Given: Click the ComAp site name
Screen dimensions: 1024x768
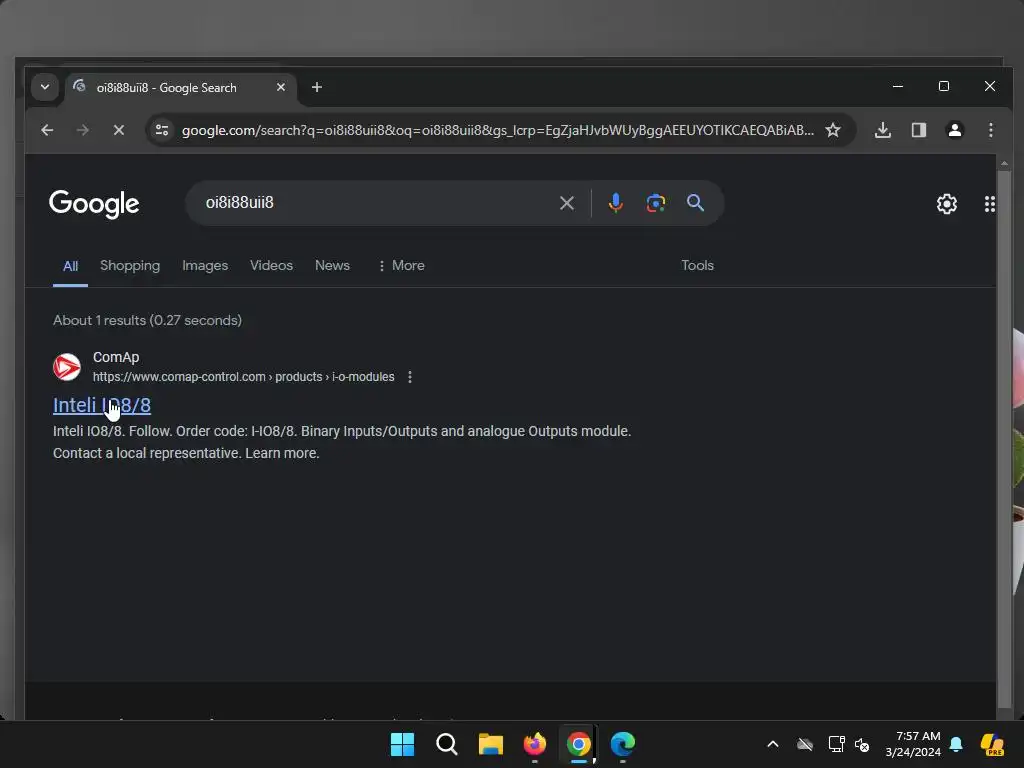Looking at the screenshot, I should (116, 357).
